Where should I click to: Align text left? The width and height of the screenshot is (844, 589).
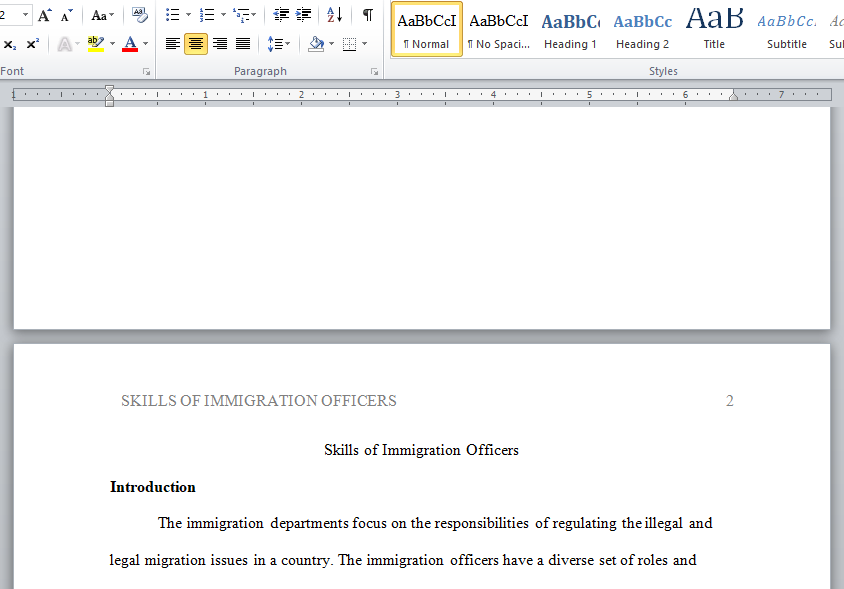173,44
